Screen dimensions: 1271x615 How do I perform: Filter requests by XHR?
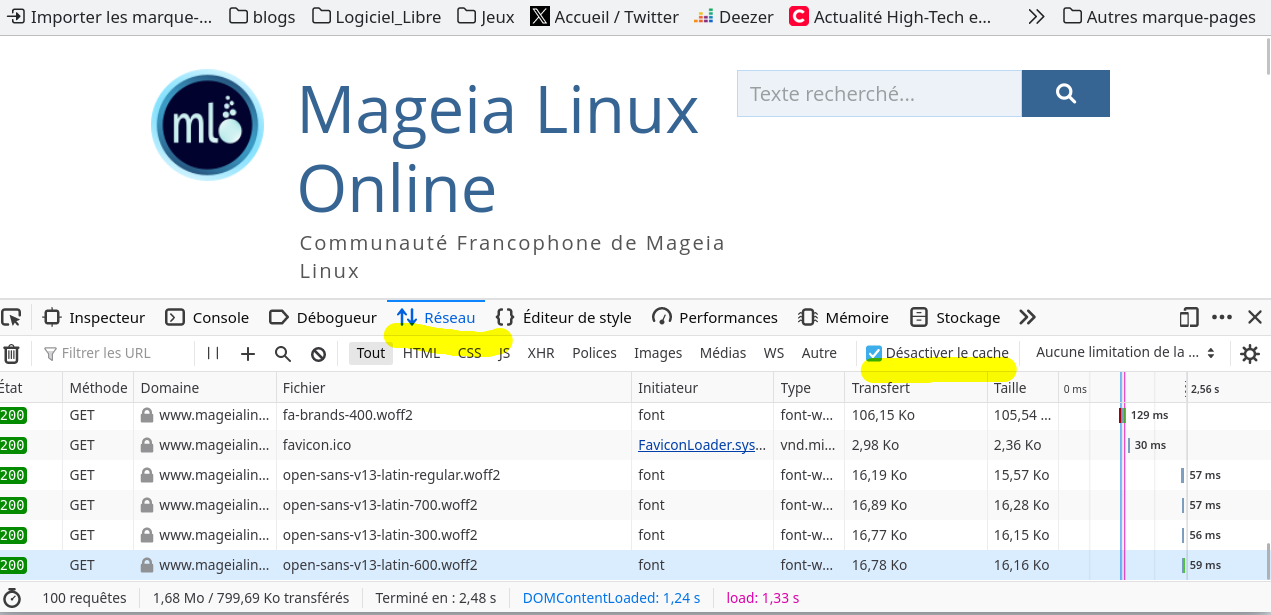pos(541,353)
